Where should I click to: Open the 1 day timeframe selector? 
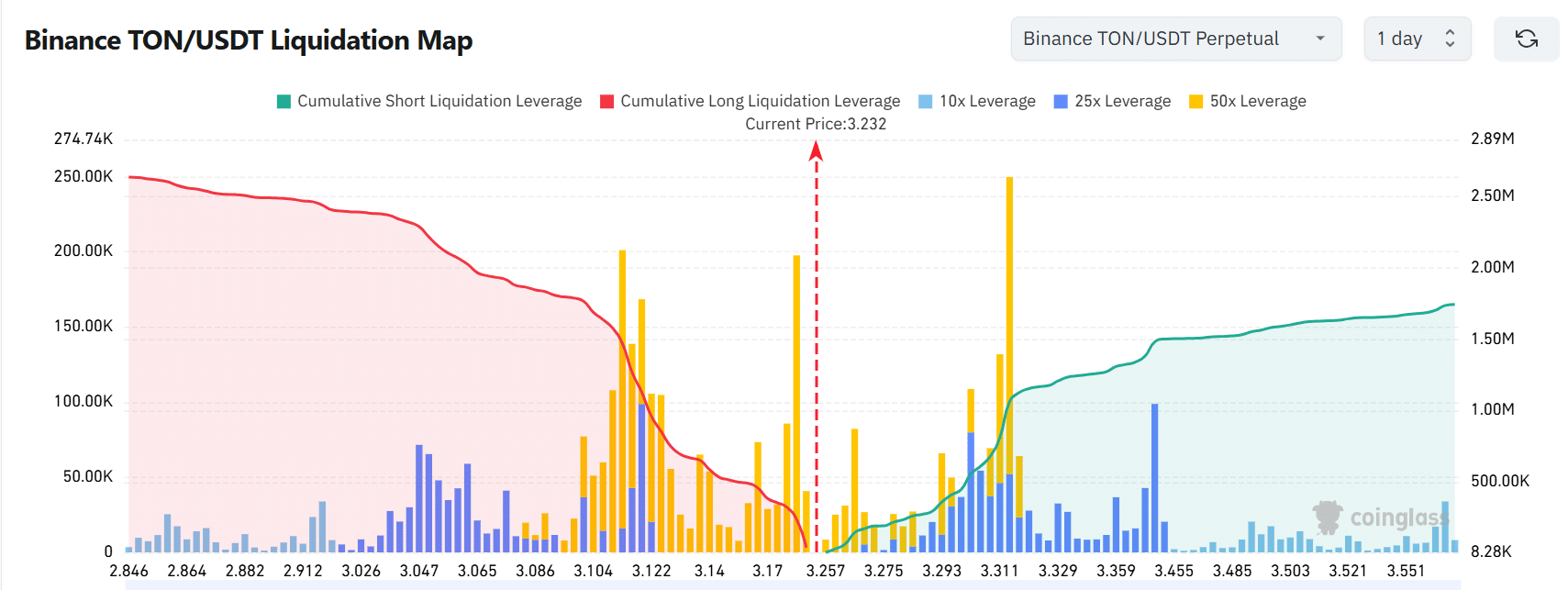pos(1417,39)
